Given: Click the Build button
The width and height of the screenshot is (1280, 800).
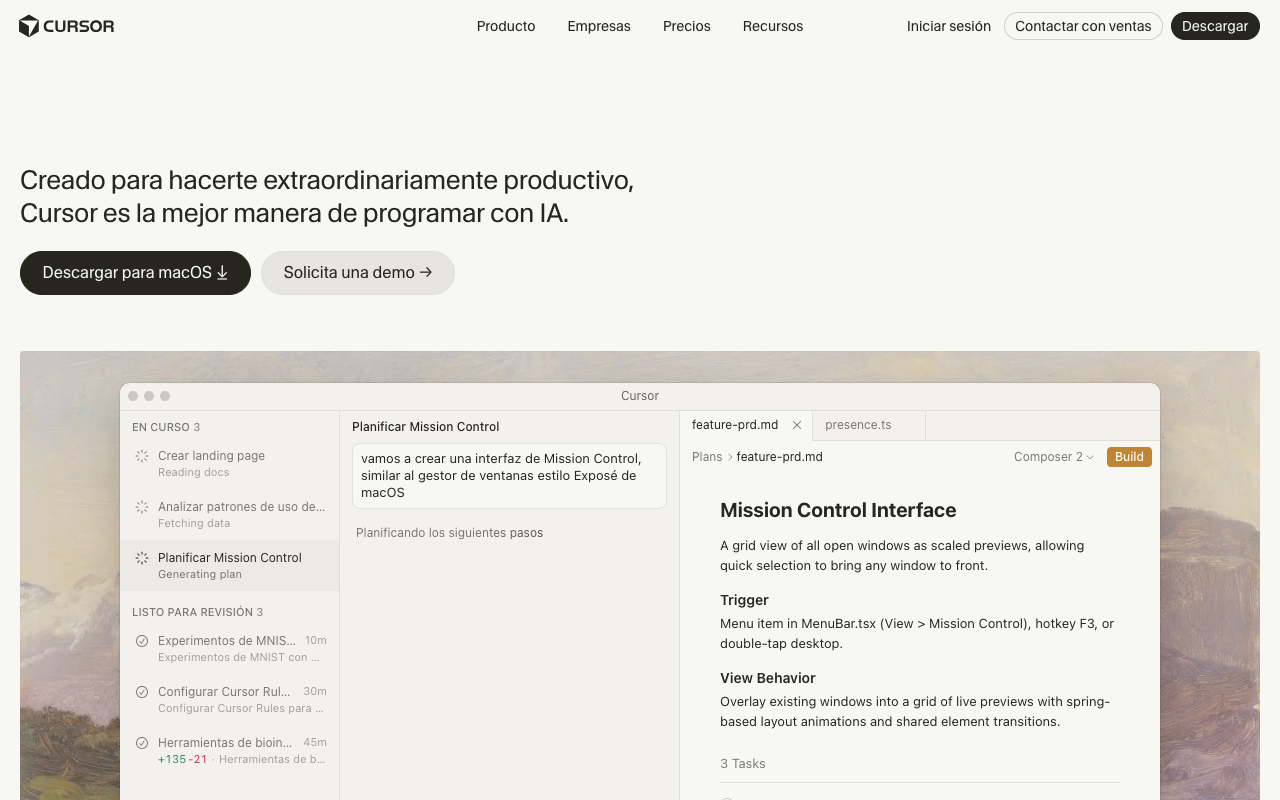Looking at the screenshot, I should point(1129,457).
